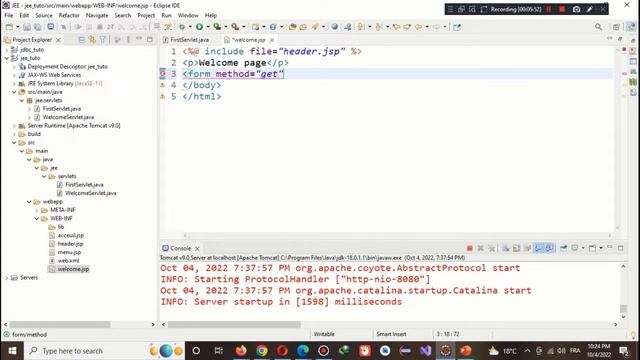Click Remove Launch icon in Console
The image size is (640, 360).
point(481,248)
